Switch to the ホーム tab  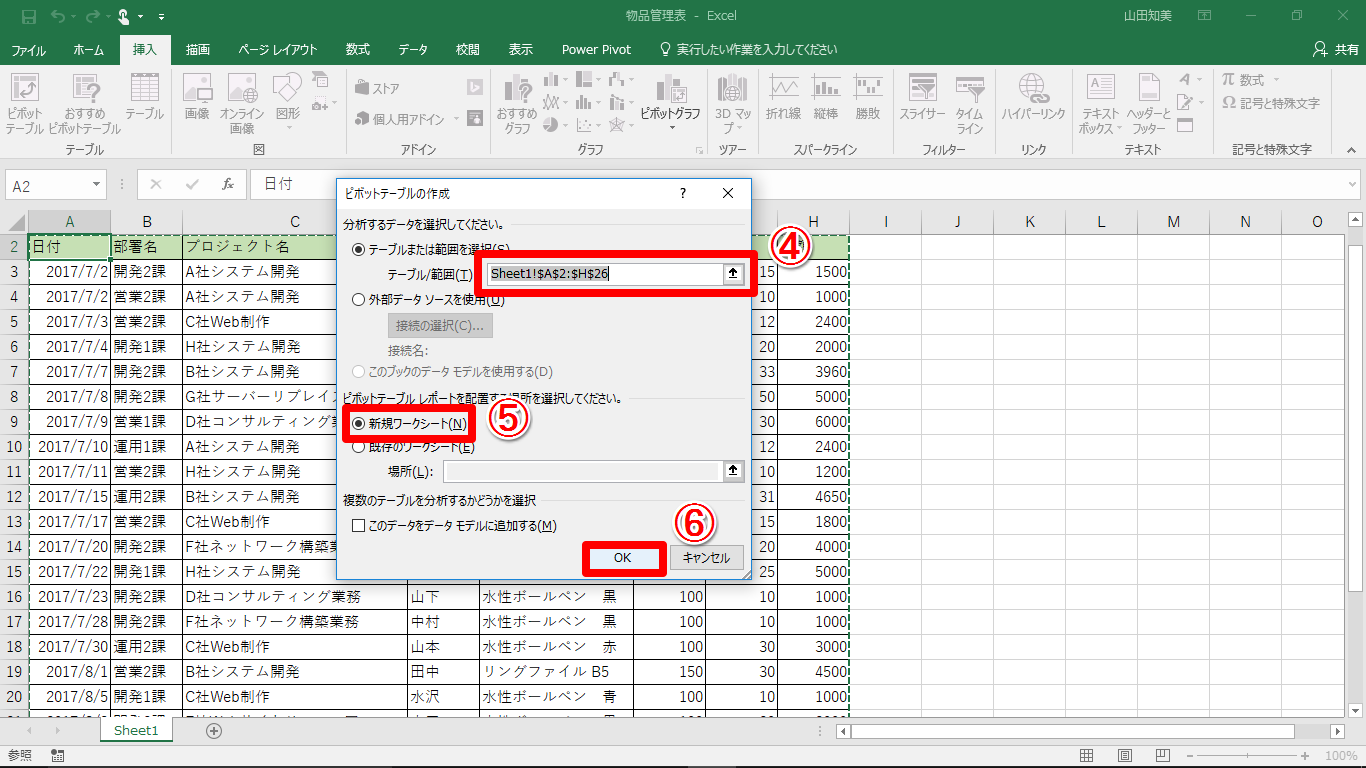pyautogui.click(x=89, y=50)
